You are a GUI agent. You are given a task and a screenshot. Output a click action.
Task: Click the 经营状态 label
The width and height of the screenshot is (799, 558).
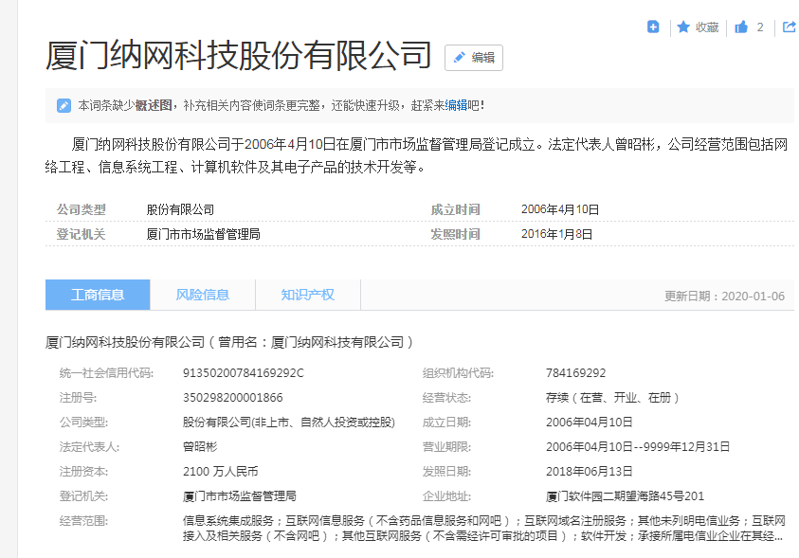[446, 397]
